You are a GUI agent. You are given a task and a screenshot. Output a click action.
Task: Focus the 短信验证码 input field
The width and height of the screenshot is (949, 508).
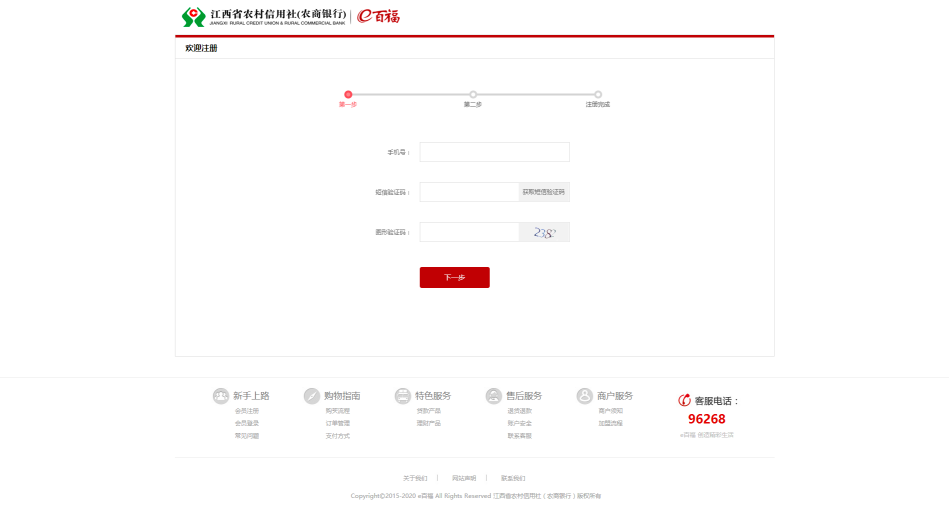coord(469,192)
